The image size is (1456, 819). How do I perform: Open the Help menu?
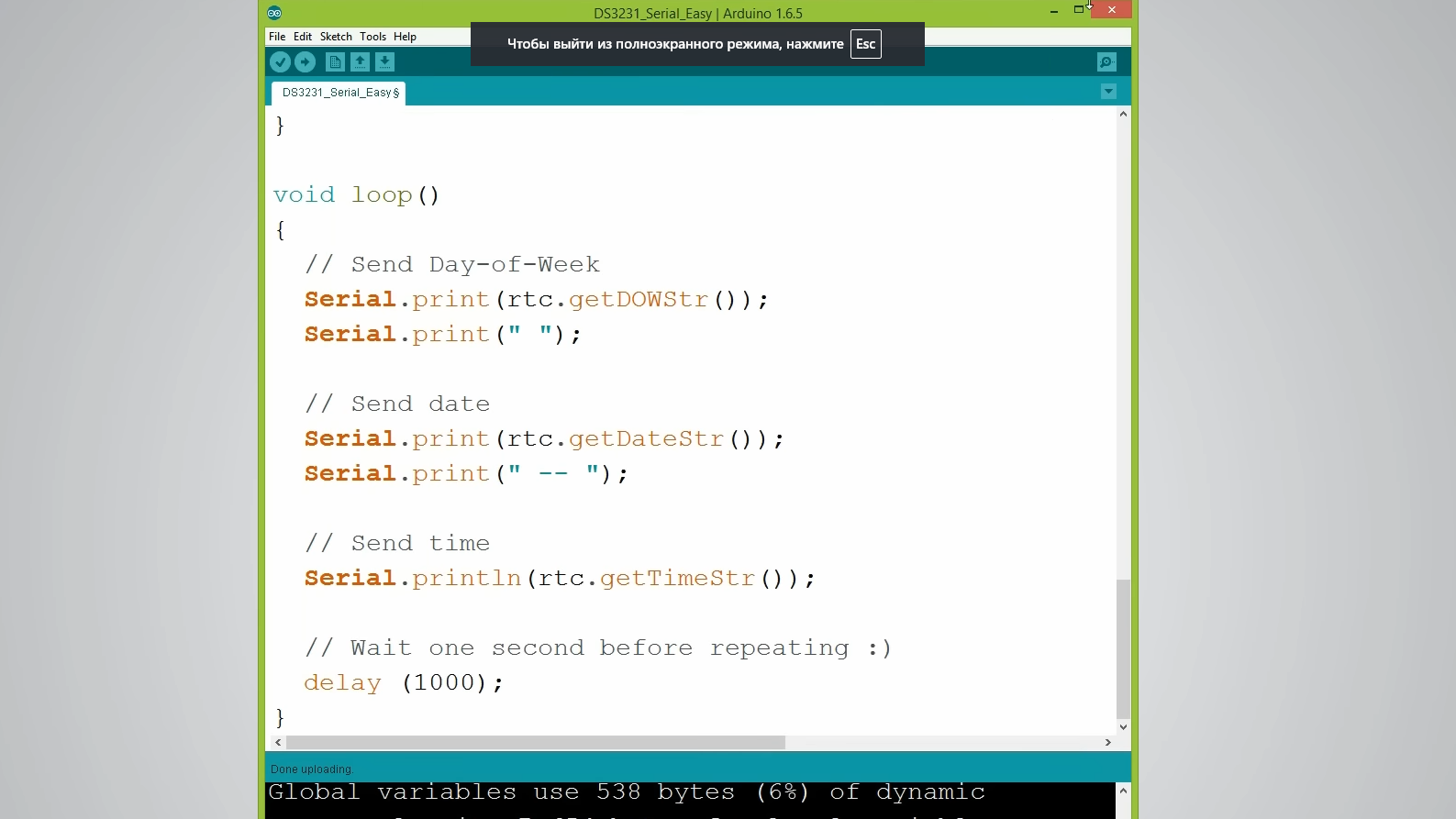coord(405,37)
